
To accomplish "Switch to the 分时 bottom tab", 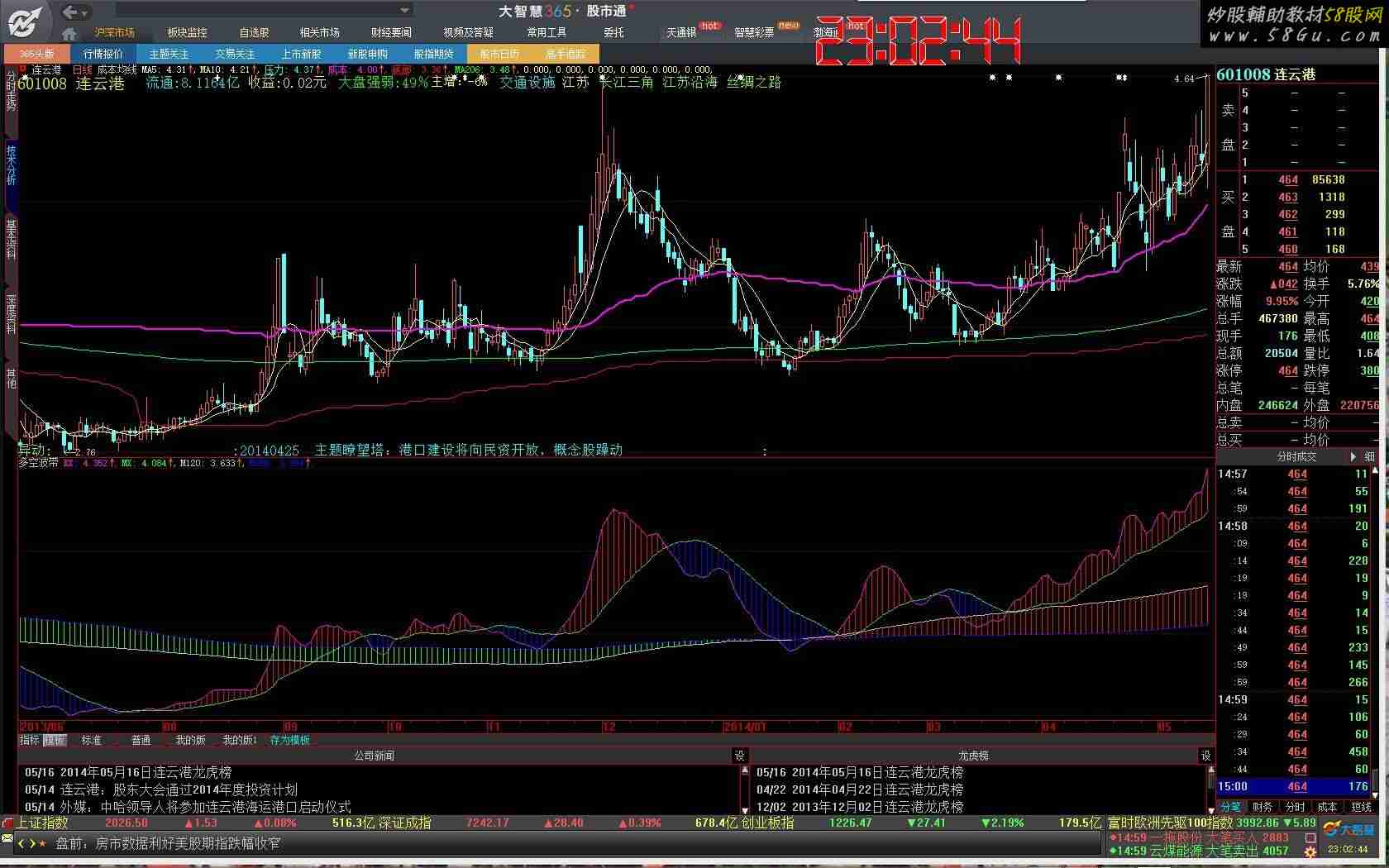I will point(1295,807).
